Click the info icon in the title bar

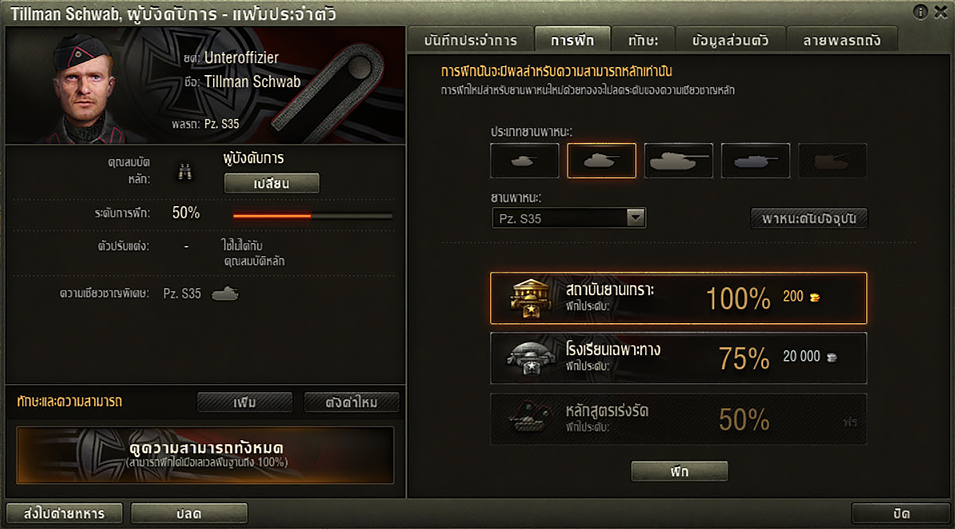(x=920, y=12)
